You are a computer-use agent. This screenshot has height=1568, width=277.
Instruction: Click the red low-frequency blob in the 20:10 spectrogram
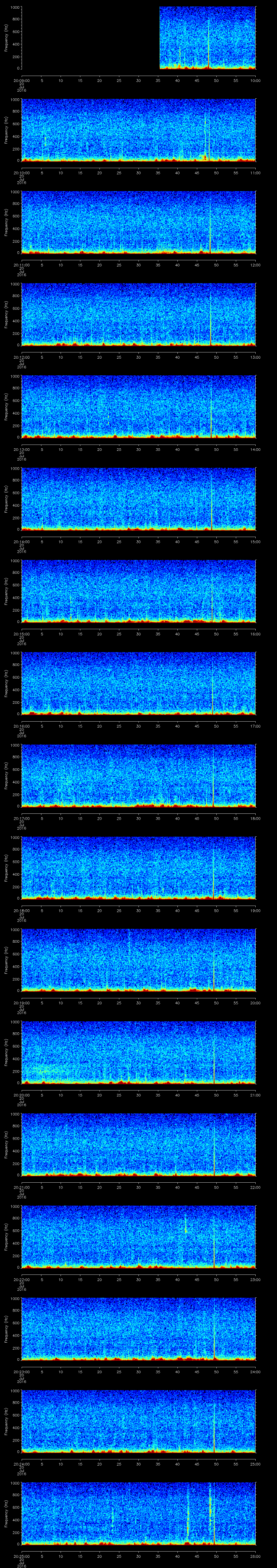205,157
